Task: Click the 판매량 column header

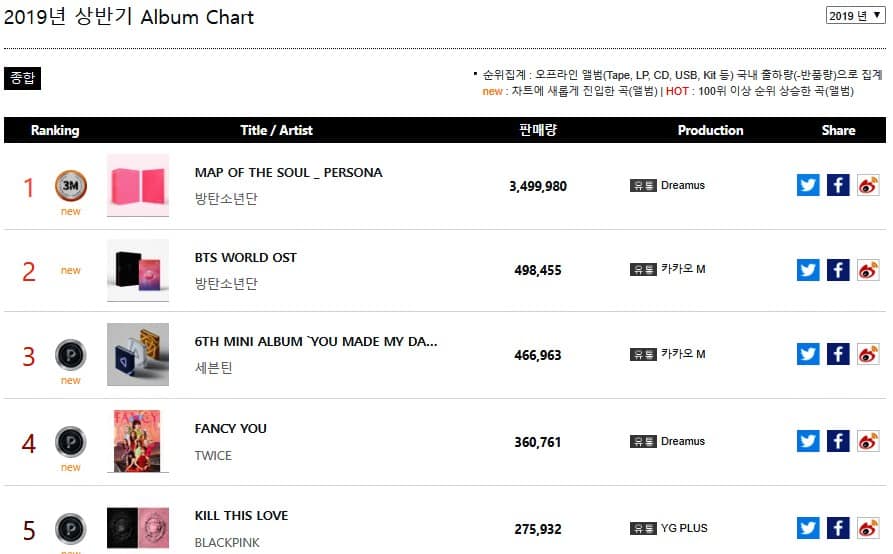Action: point(538,130)
